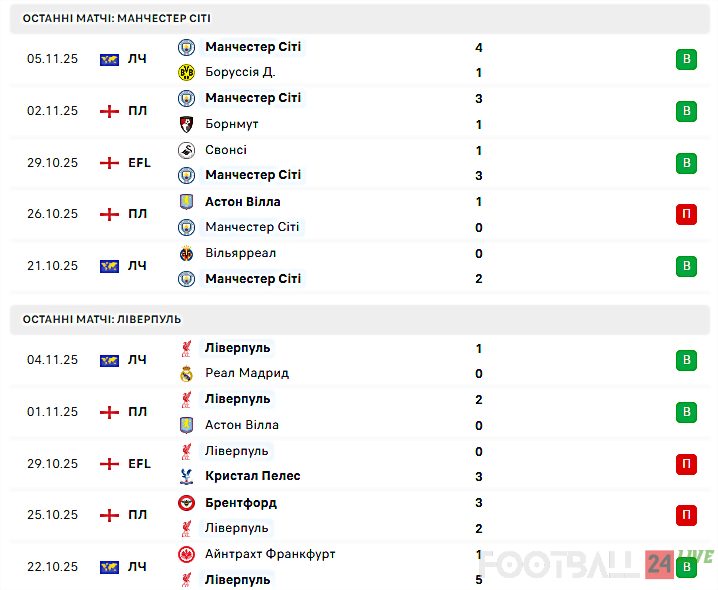Click the Real Madrid crest icon
This screenshot has width=718, height=590.
click(x=186, y=373)
